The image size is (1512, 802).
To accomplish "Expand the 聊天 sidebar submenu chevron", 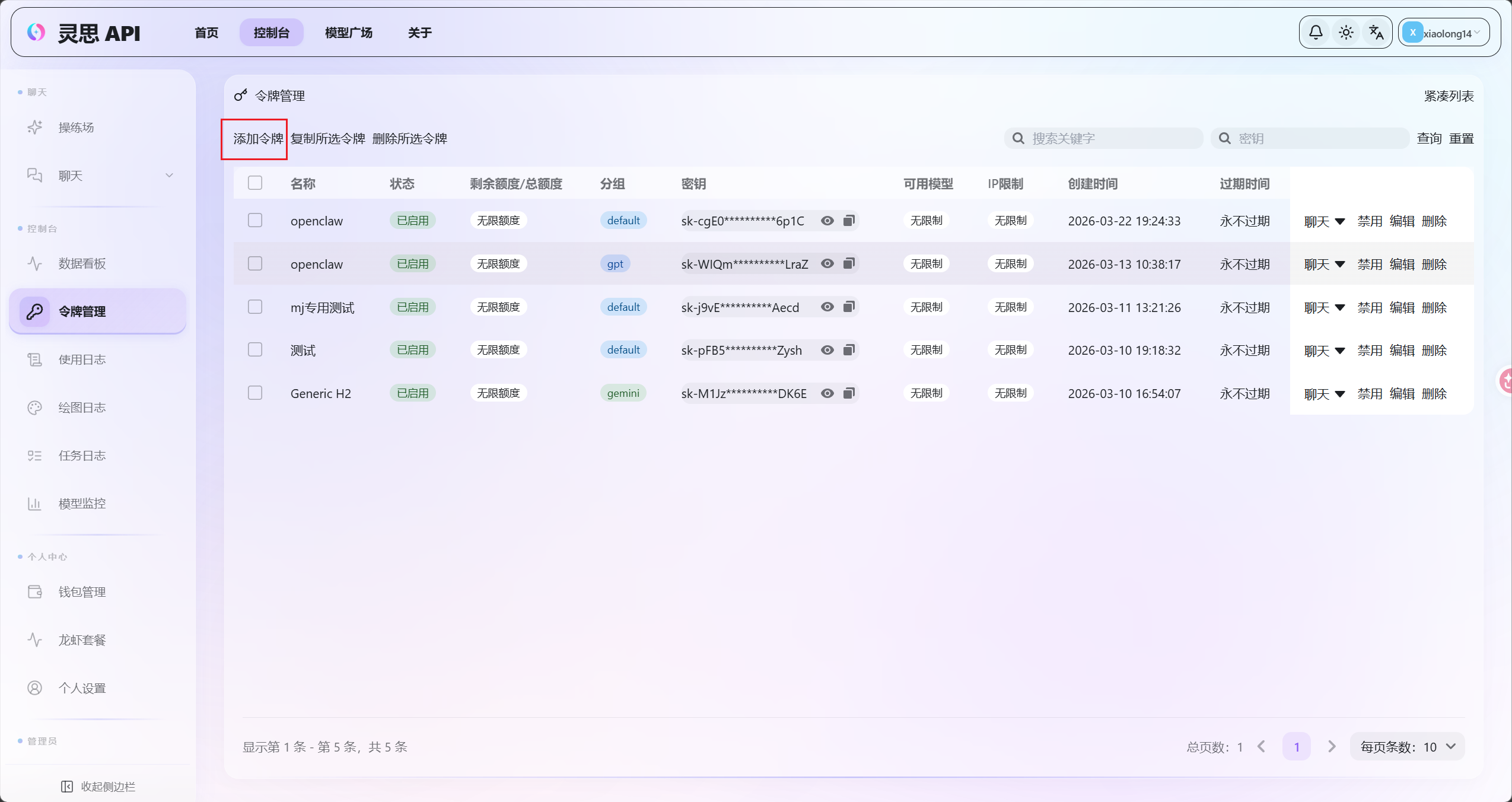I will [169, 176].
